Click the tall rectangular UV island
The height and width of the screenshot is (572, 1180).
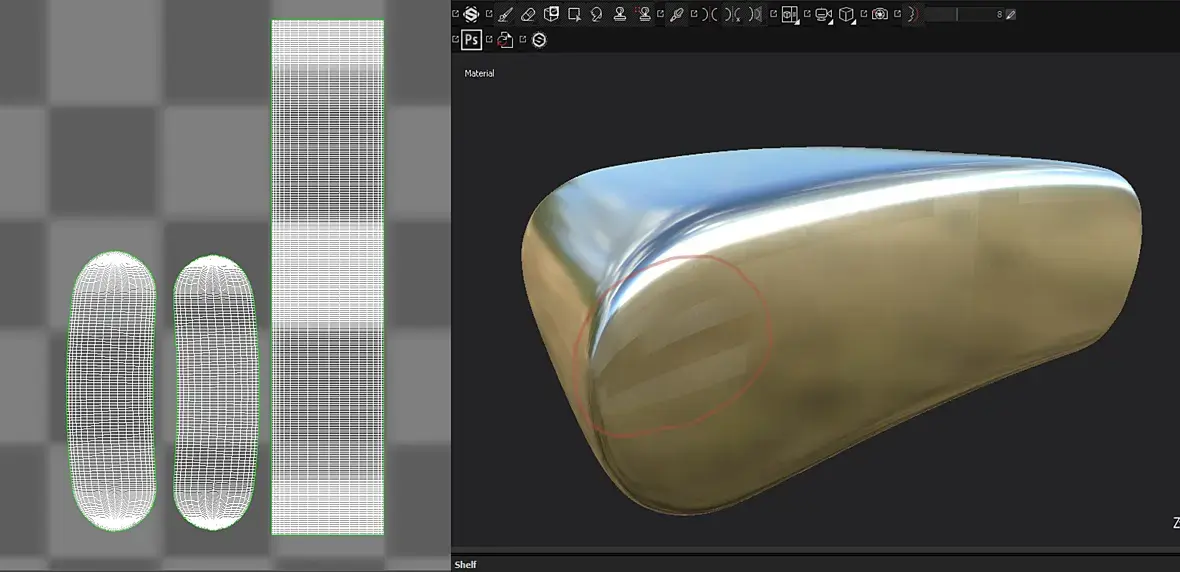click(327, 277)
